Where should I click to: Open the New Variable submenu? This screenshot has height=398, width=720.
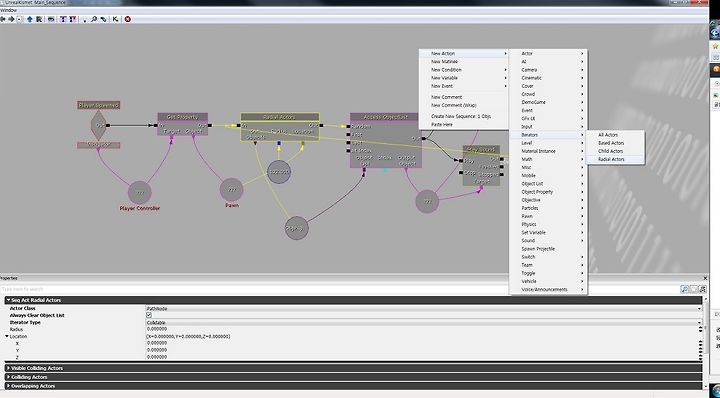pyautogui.click(x=464, y=78)
